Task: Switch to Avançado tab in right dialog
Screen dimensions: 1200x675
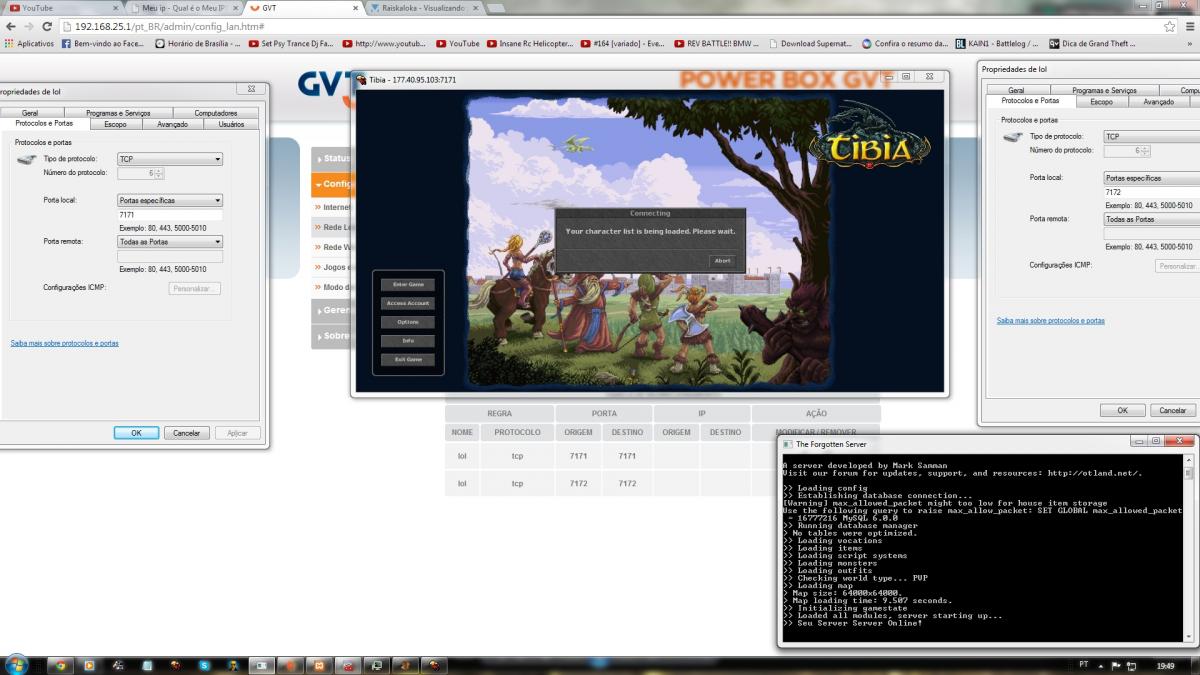Action: (1158, 101)
